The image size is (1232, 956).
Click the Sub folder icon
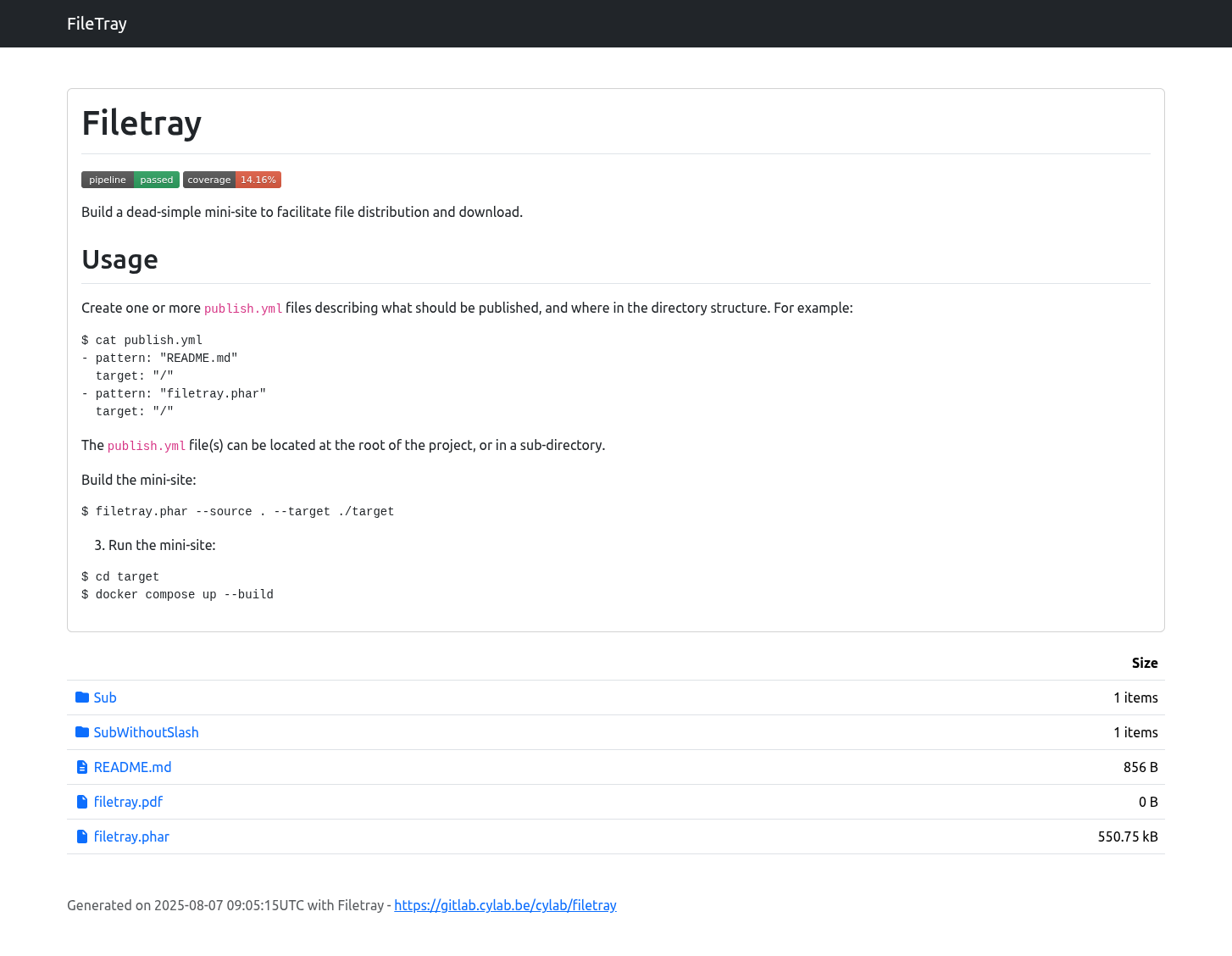coord(82,698)
